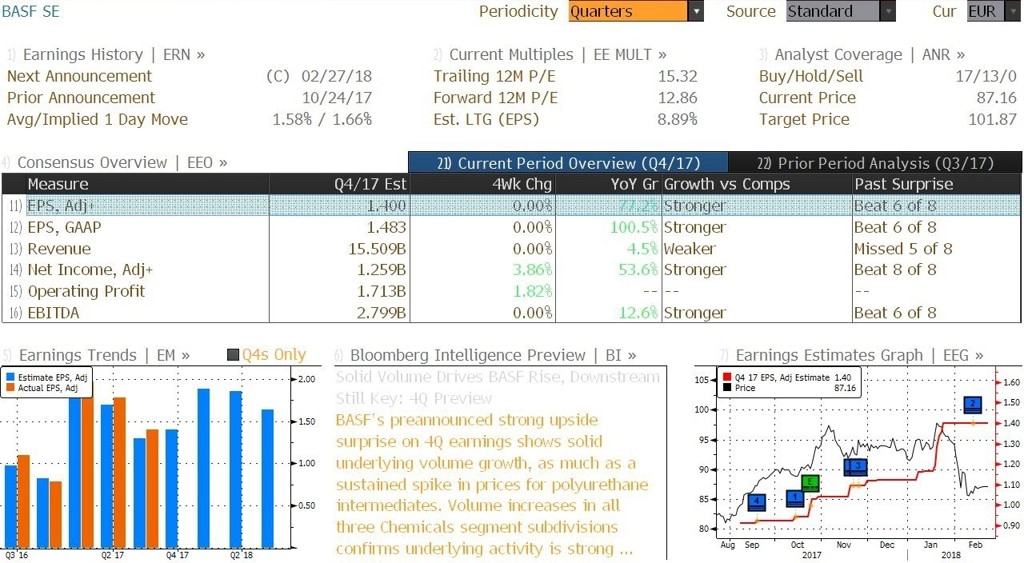Click the orange Actual EPS legend swatch
This screenshot has height=563, width=1024.
click(10, 388)
